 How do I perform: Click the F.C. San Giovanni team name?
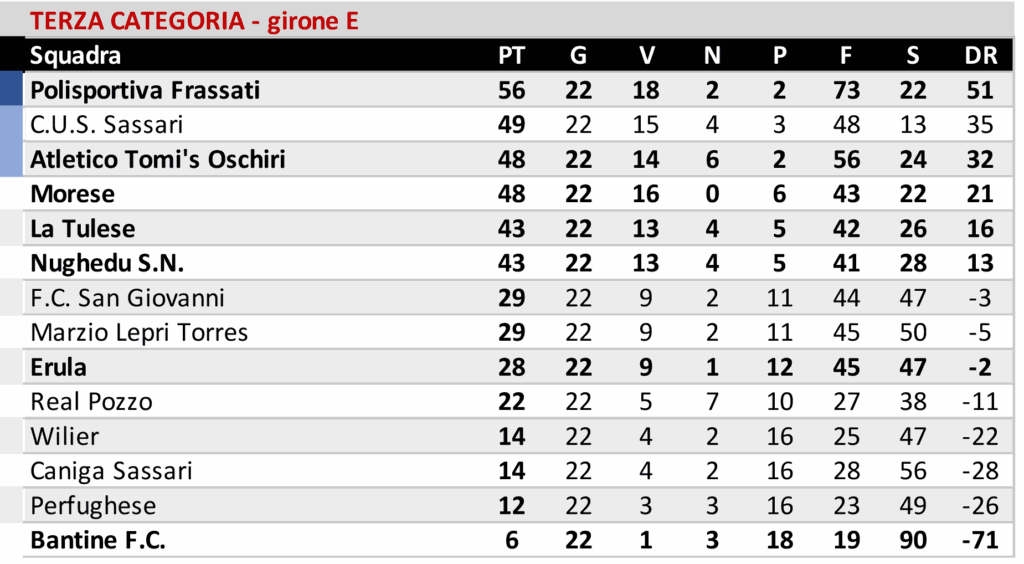pyautogui.click(x=128, y=298)
